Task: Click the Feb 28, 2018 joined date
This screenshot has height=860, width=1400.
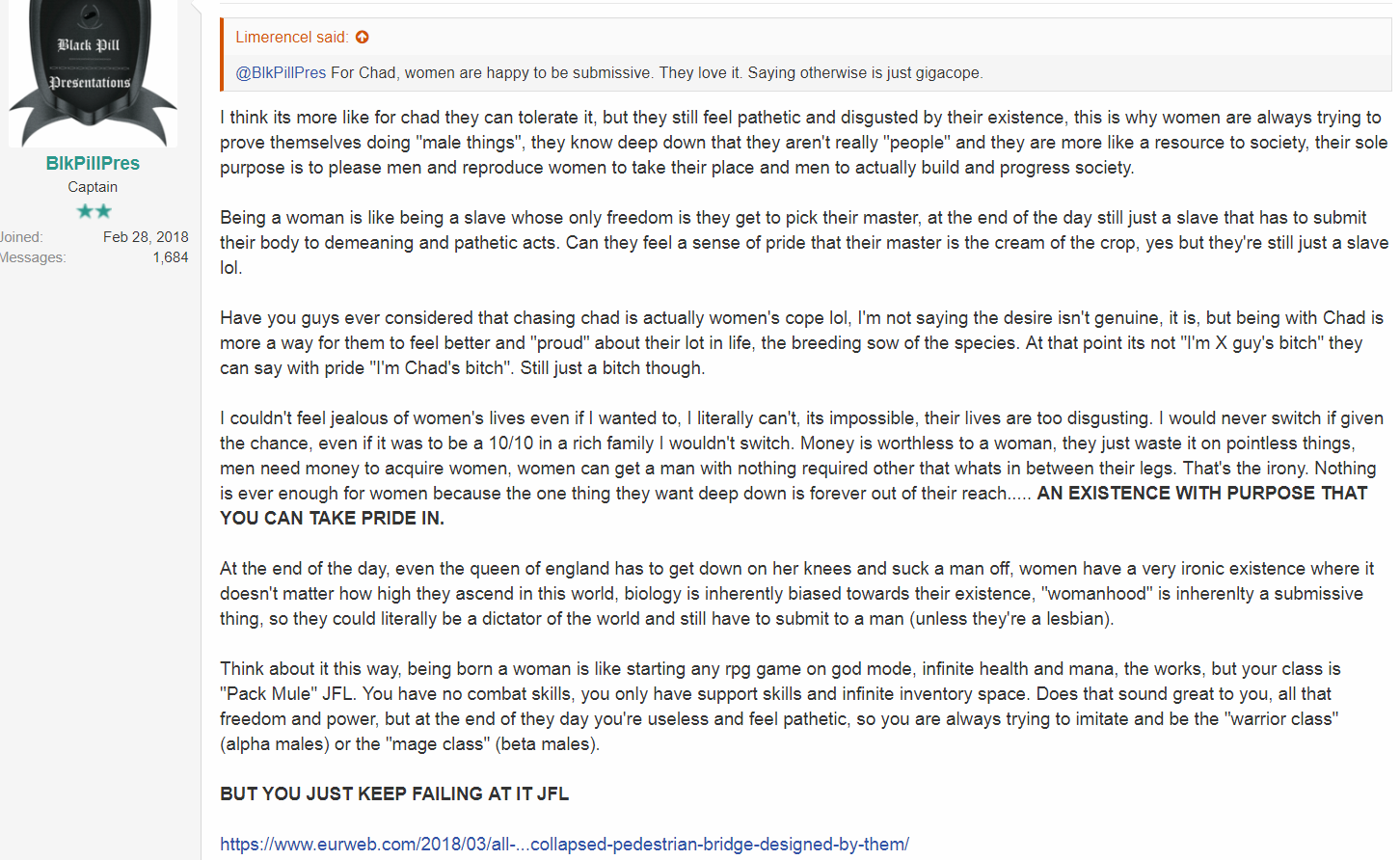Action: tap(146, 237)
